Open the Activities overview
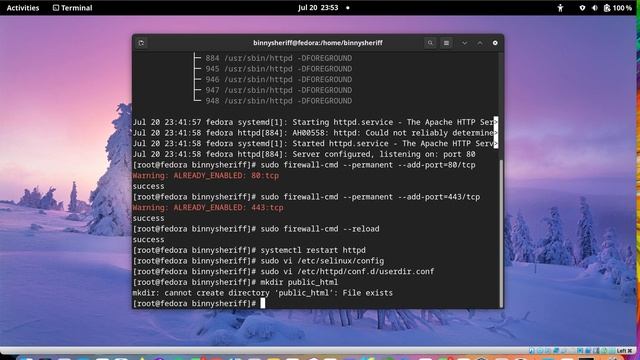The height and width of the screenshot is (360, 640). (23, 8)
